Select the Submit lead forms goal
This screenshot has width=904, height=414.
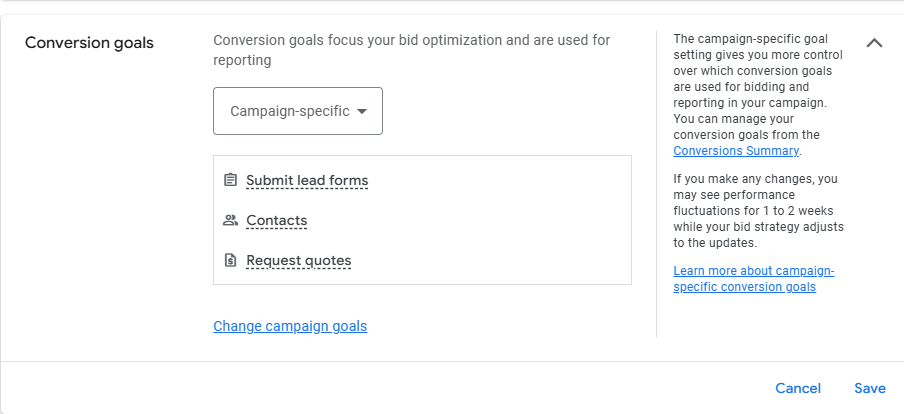(307, 180)
